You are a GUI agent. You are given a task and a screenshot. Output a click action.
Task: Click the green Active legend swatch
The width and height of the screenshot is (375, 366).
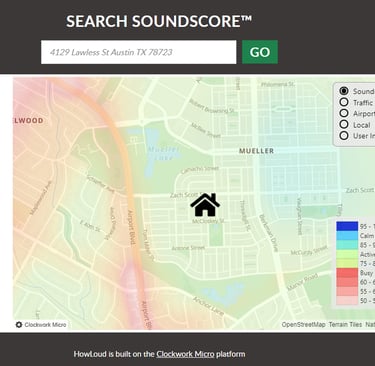coord(347,254)
